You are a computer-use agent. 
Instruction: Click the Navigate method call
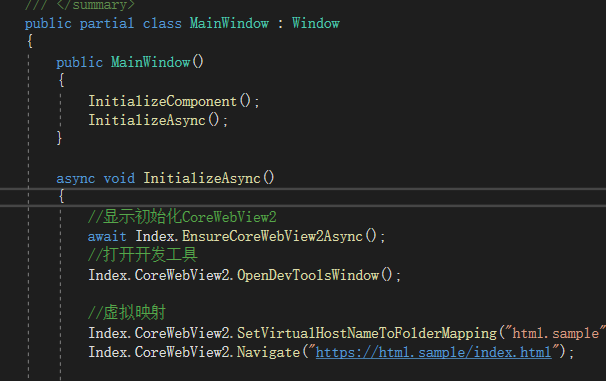coord(268,352)
